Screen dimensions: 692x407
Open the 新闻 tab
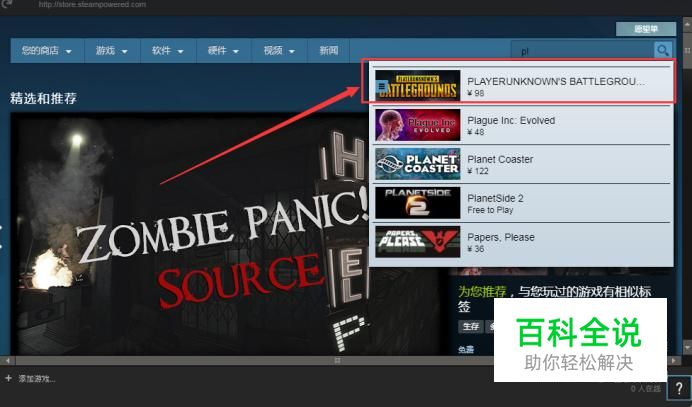(329, 51)
